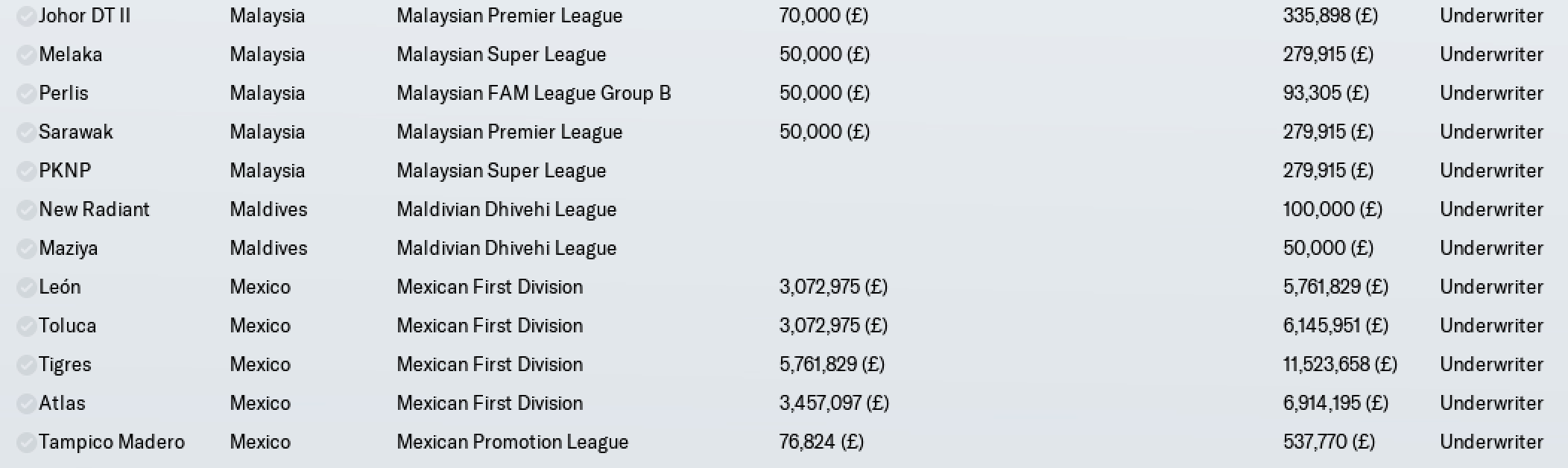Click the check circle for Toluca
Viewport: 1568px width, 468px height.
coord(26,326)
